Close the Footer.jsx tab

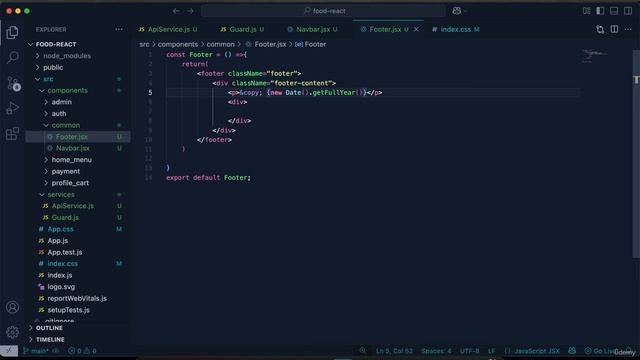coord(416,29)
